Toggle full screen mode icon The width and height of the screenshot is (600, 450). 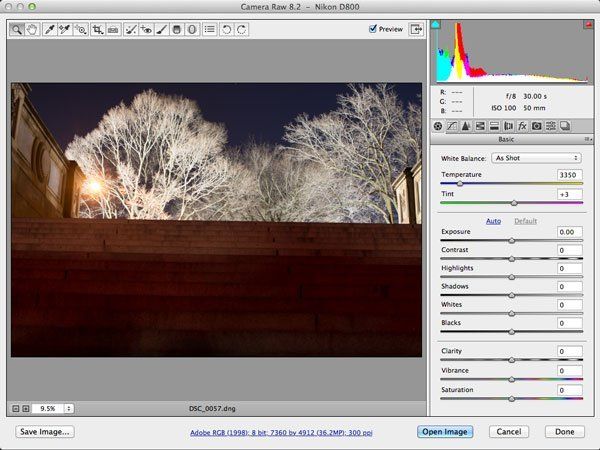[x=416, y=29]
